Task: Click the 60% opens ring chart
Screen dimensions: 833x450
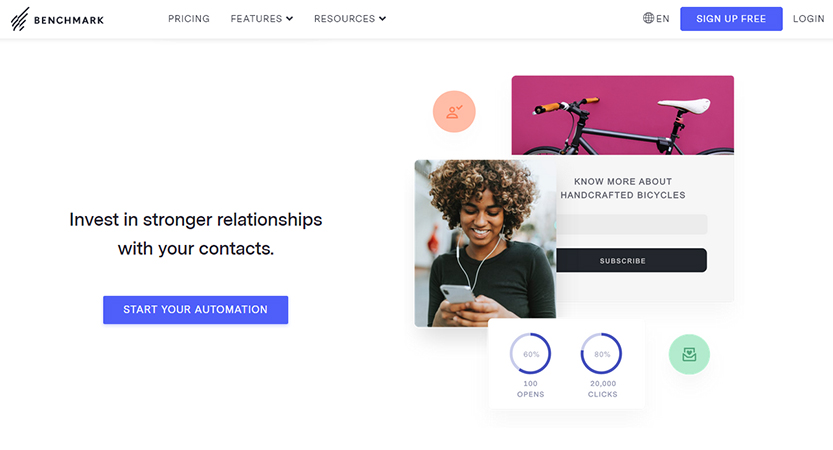Action: pos(530,354)
